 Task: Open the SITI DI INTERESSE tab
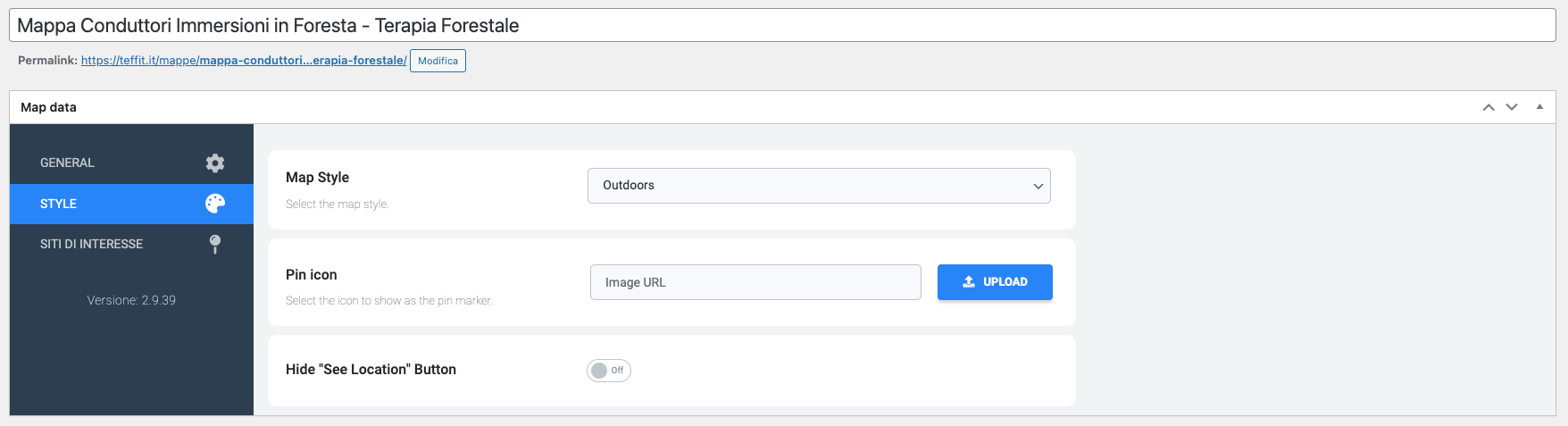tap(91, 244)
